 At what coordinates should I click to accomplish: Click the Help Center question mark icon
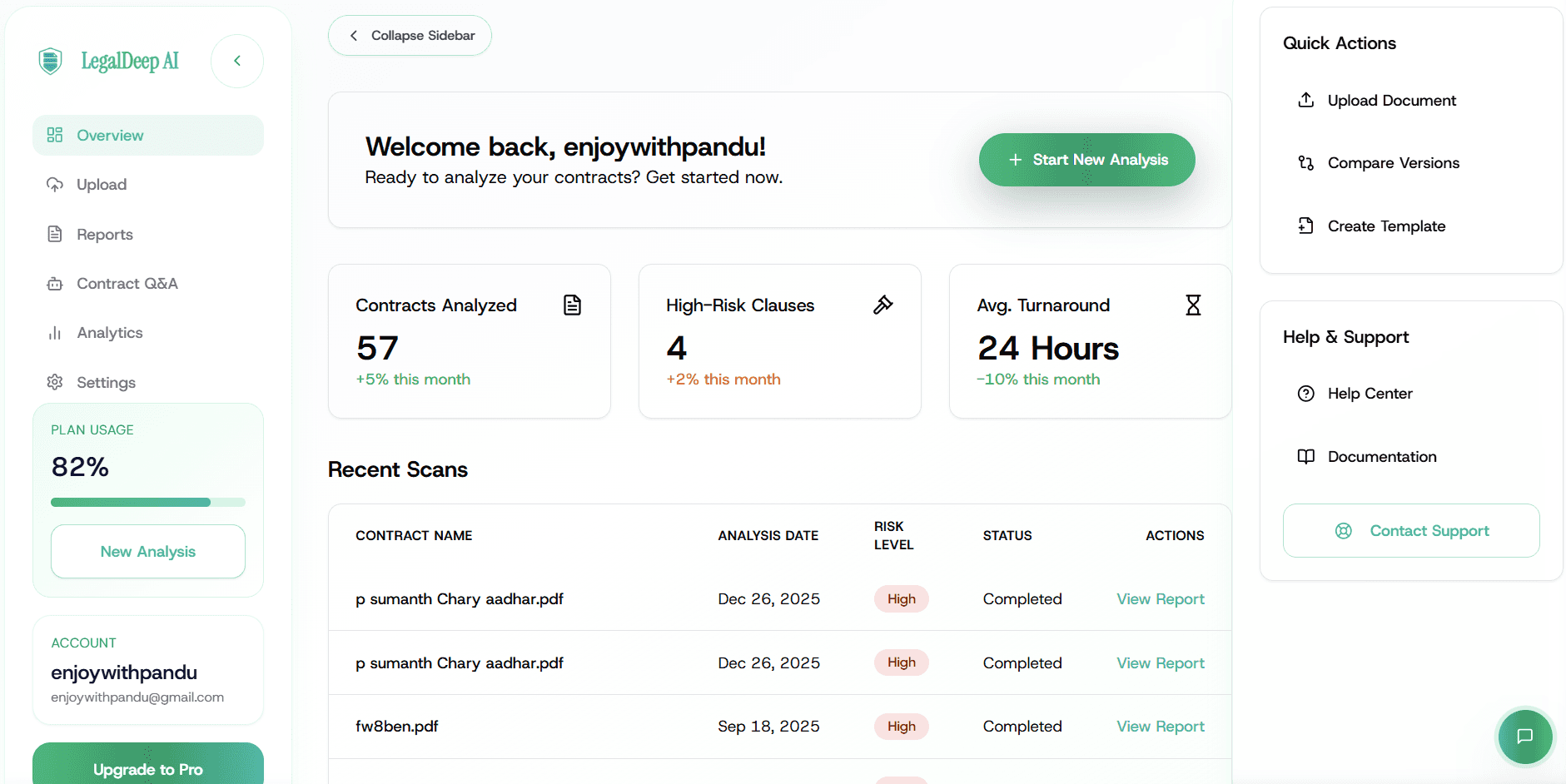[x=1306, y=394]
